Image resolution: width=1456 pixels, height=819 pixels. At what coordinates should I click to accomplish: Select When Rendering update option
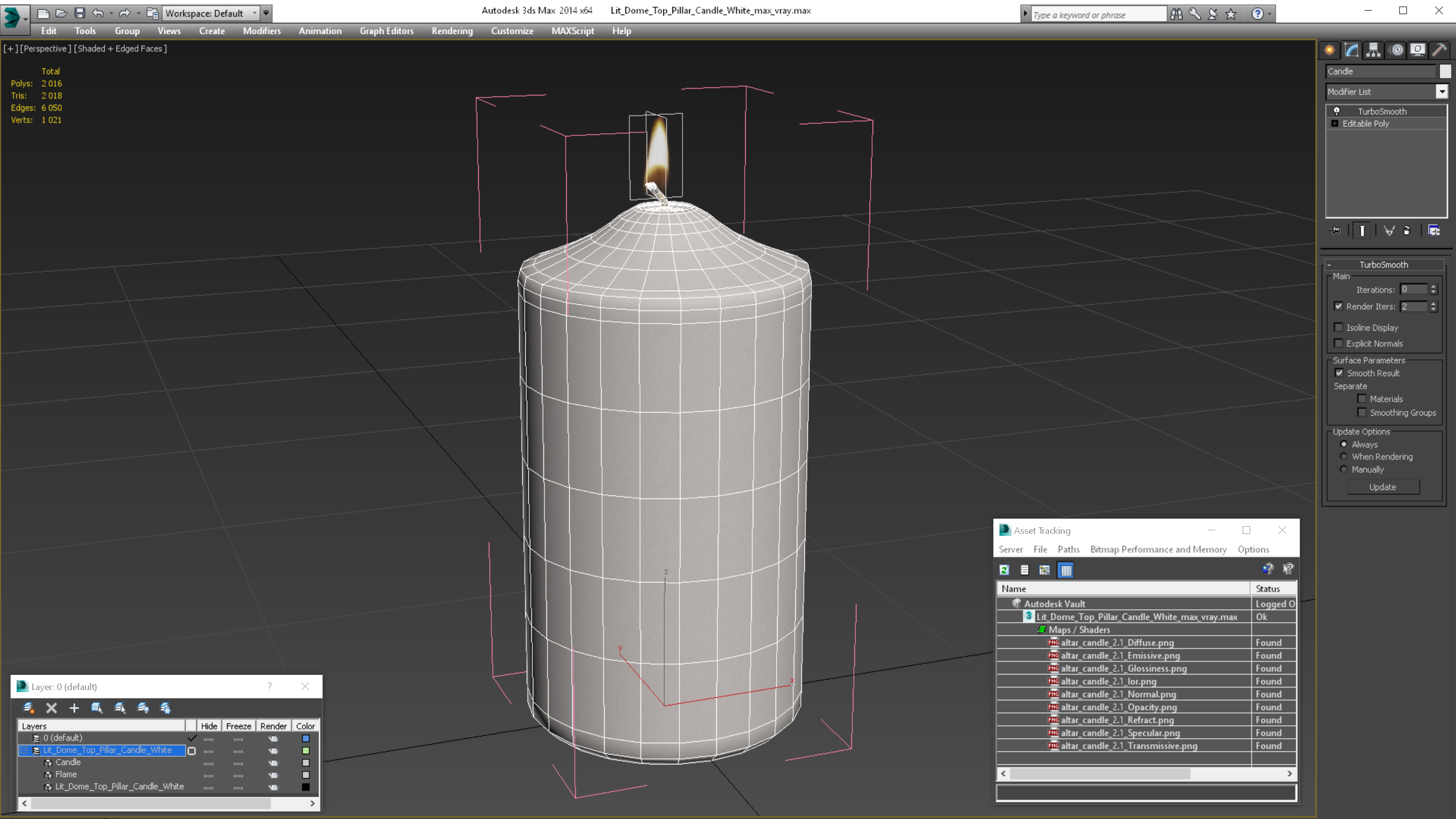point(1344,457)
